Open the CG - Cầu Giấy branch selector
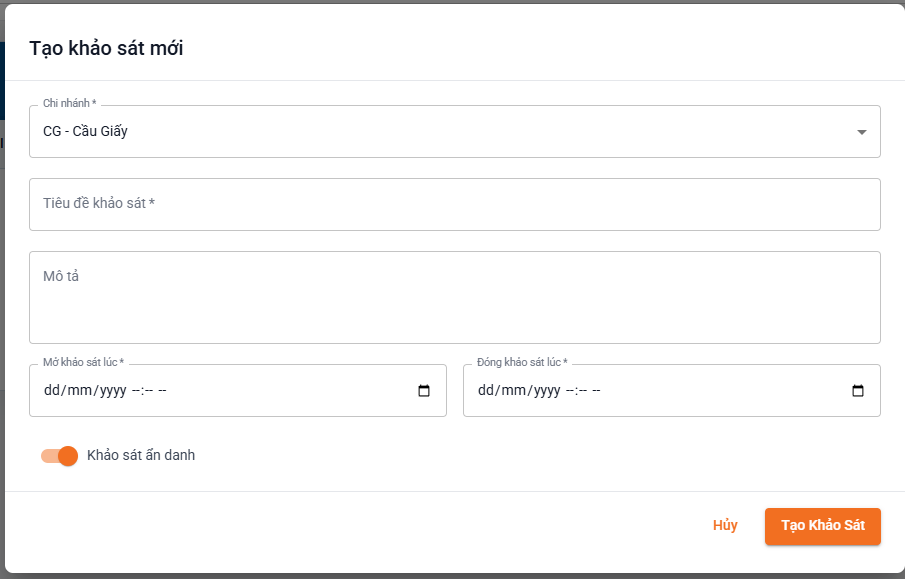The image size is (905, 579). tap(455, 132)
